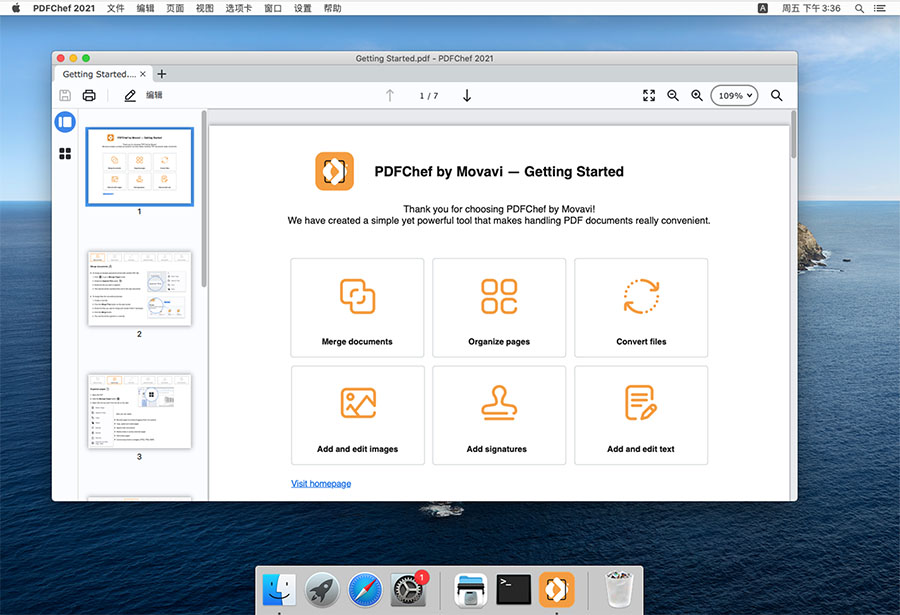Open the Apple menu
900x615 pixels.
16,8
